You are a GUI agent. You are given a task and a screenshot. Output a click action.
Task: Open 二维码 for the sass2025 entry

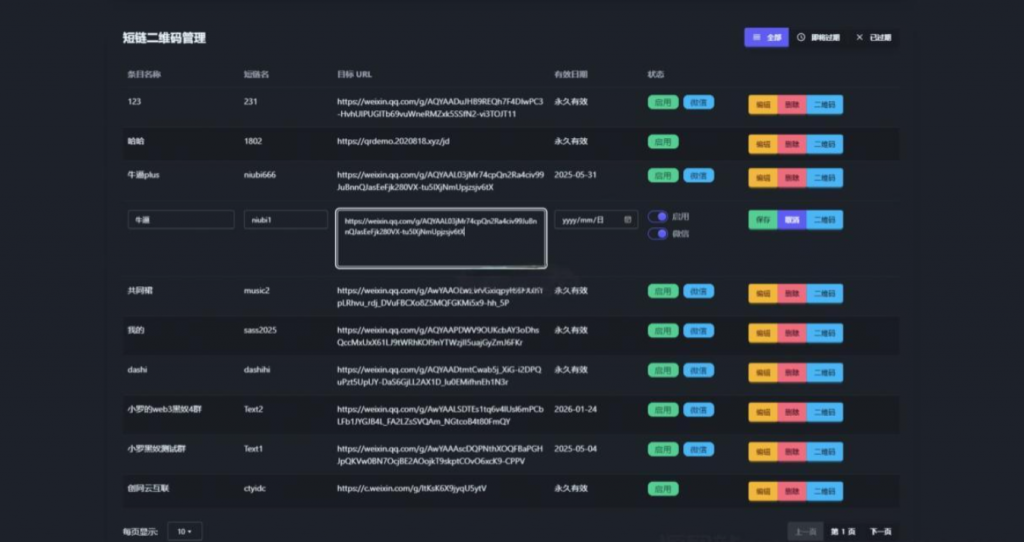pos(825,333)
